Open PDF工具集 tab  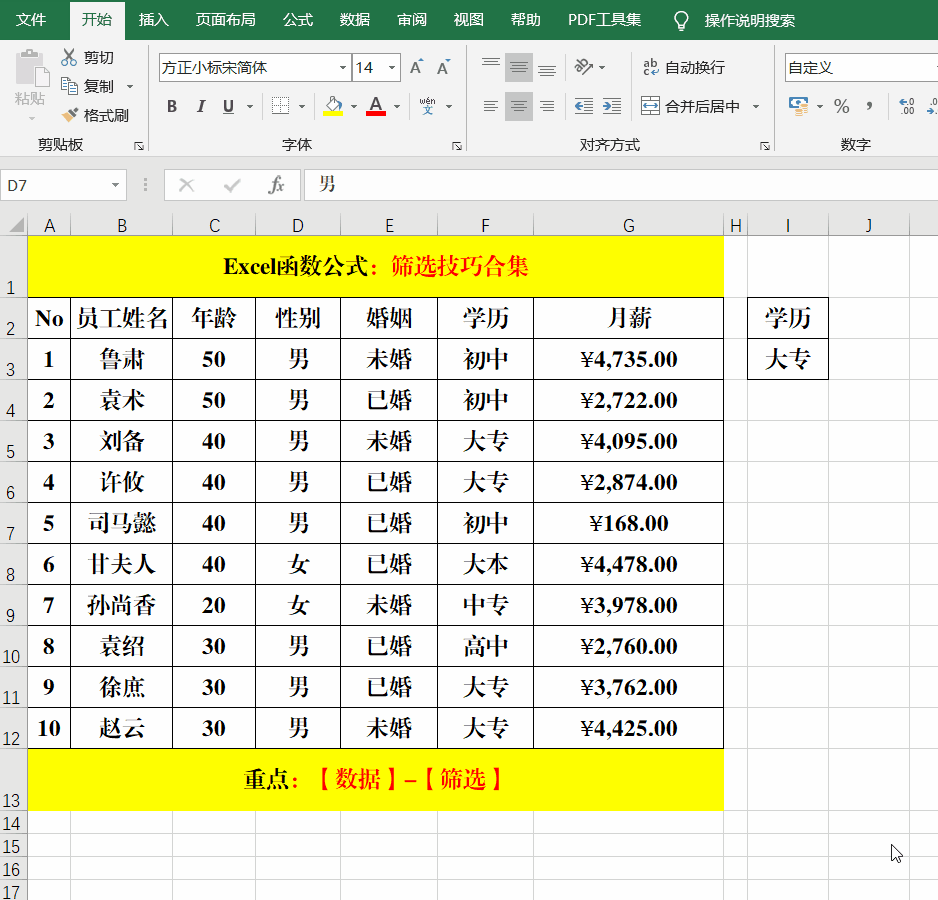pos(604,20)
